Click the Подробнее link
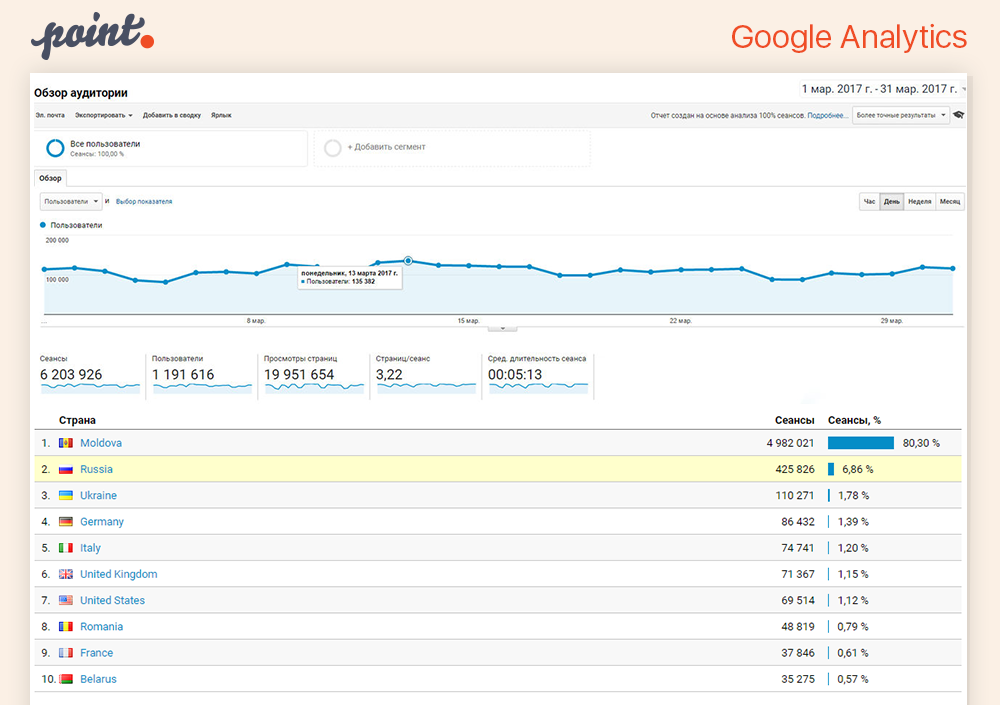This screenshot has height=705, width=1000. (828, 115)
